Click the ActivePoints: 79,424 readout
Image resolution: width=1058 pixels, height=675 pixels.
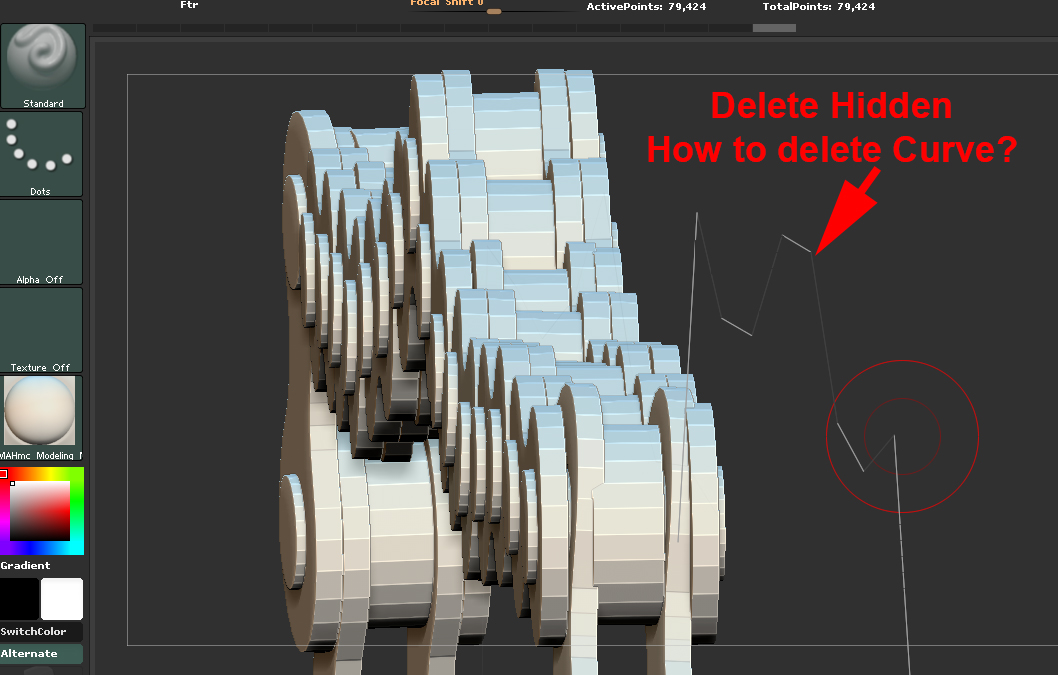point(646,7)
